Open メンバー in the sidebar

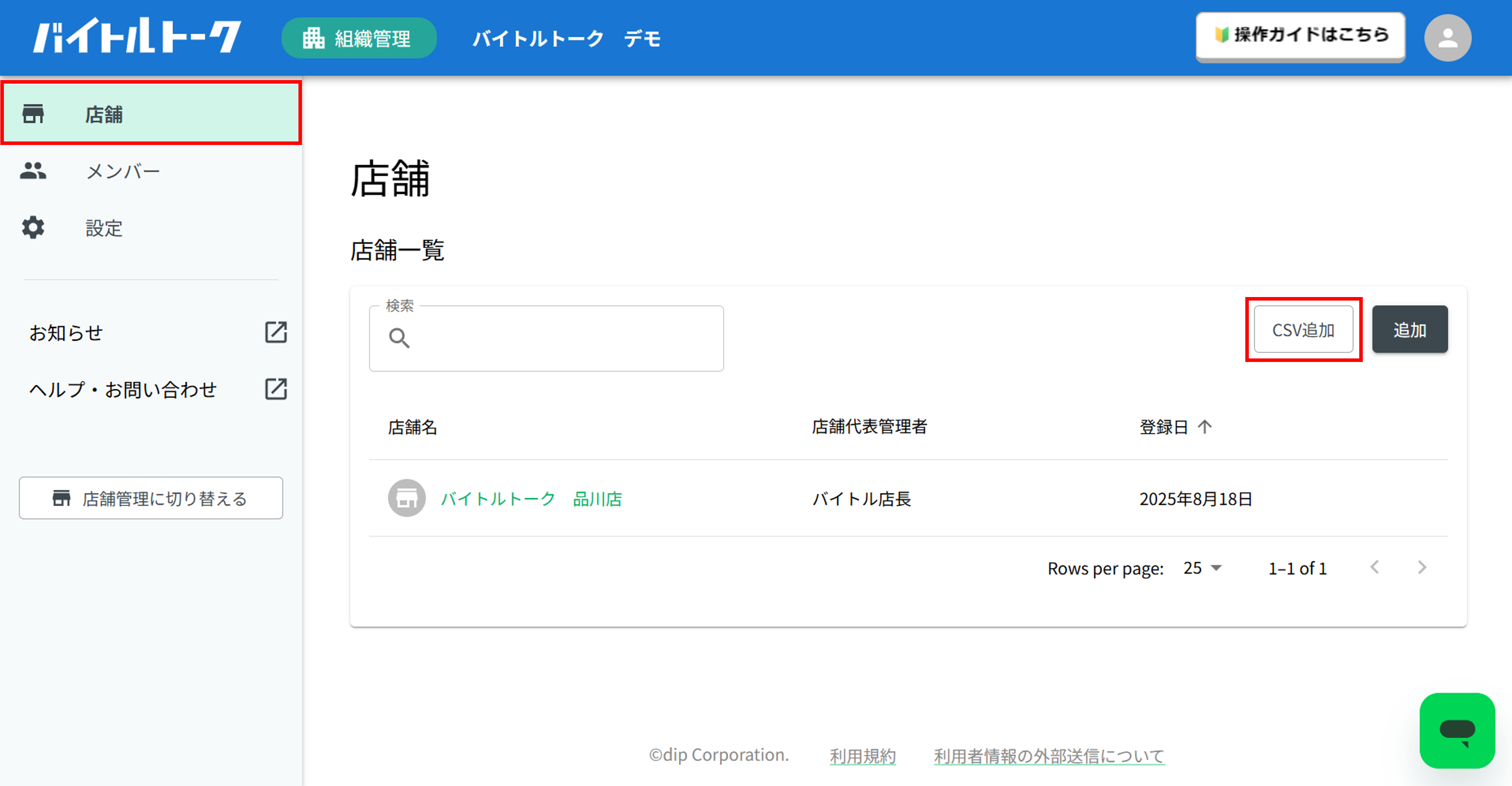(151, 171)
